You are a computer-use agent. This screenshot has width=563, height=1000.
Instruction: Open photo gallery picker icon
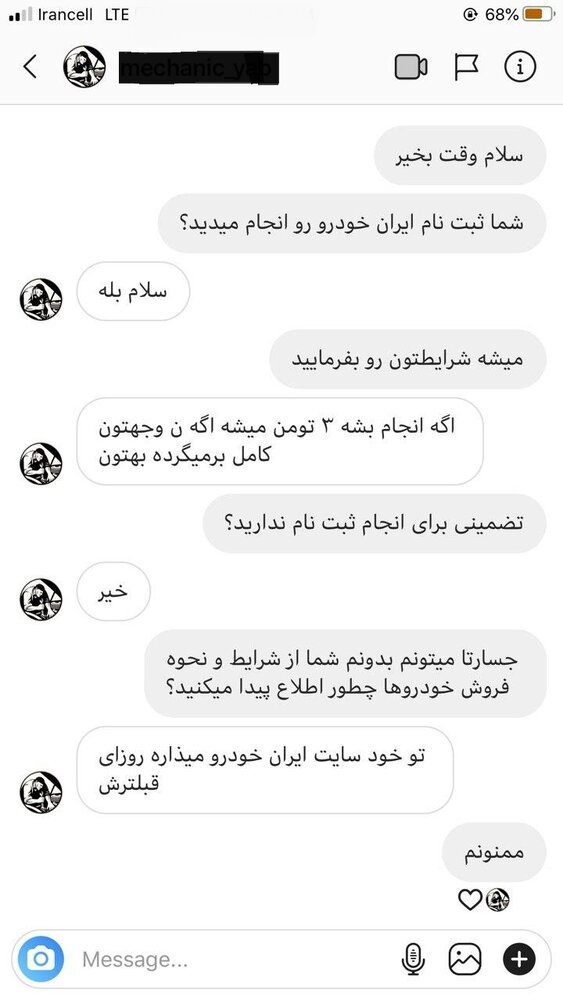pos(465,959)
